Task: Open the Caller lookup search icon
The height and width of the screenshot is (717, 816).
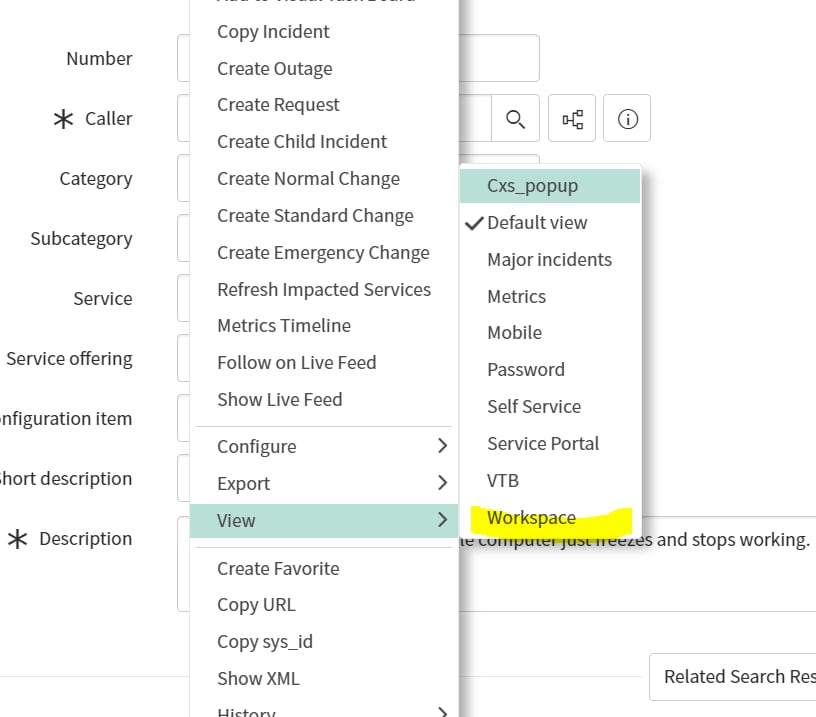Action: [x=516, y=118]
